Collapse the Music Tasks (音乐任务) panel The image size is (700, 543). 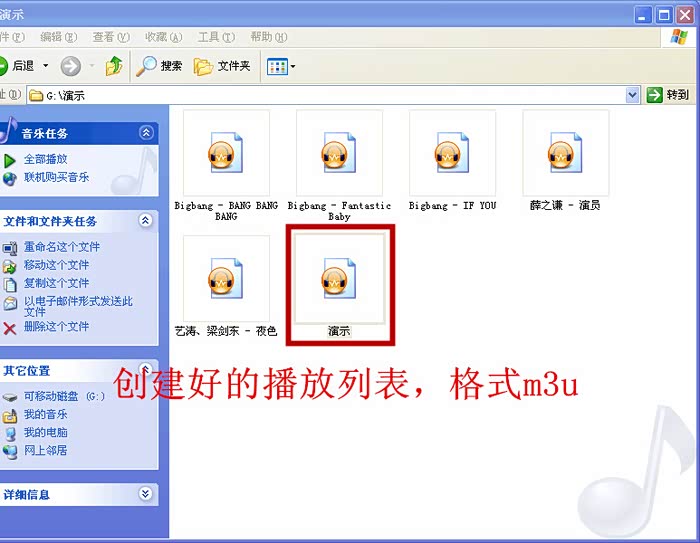146,133
